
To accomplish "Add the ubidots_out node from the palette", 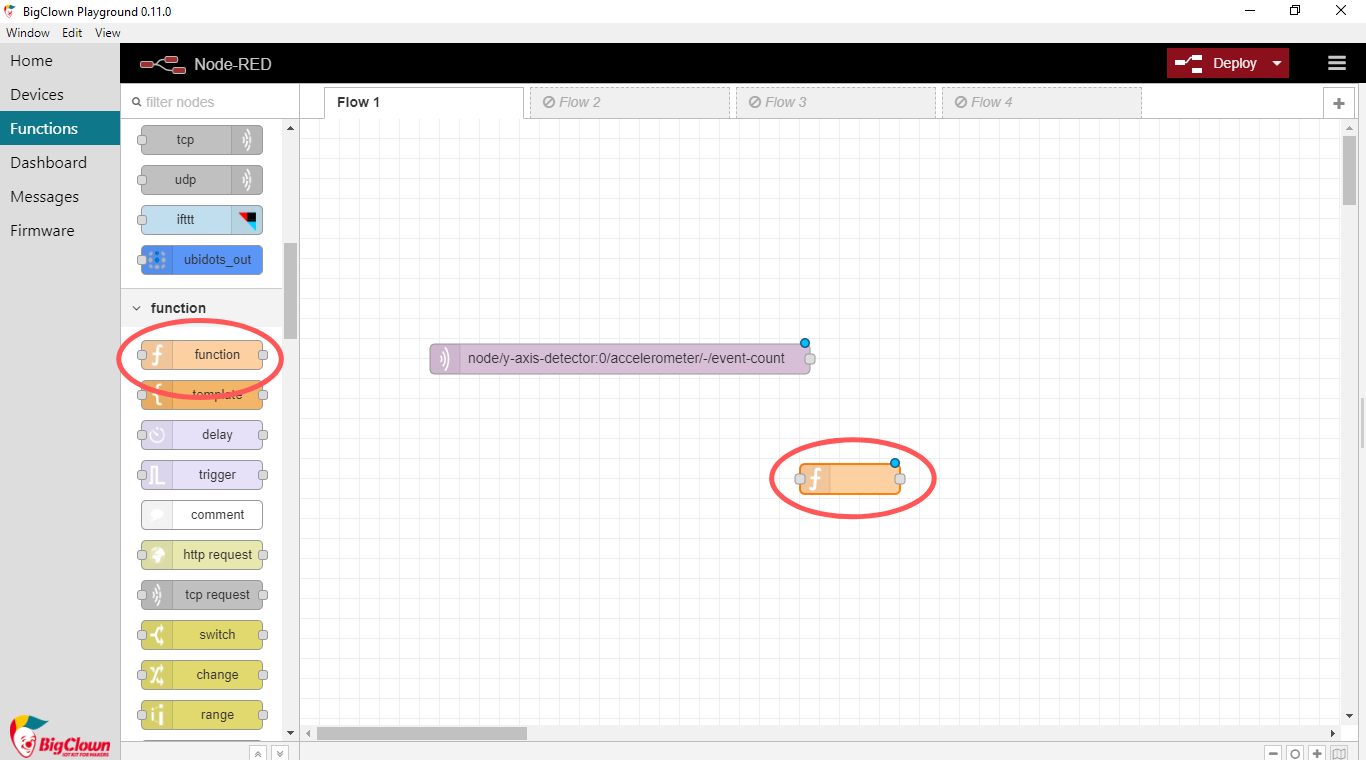I will 202,260.
